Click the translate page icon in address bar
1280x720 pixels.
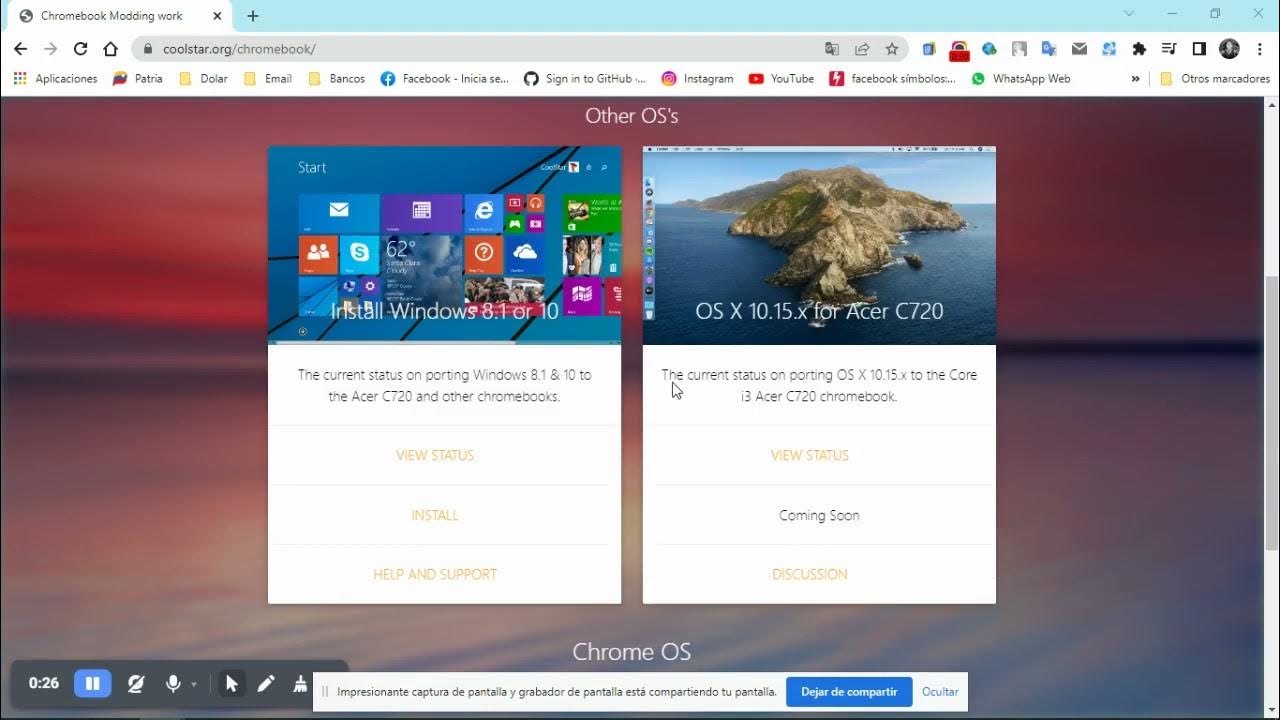click(x=832, y=48)
